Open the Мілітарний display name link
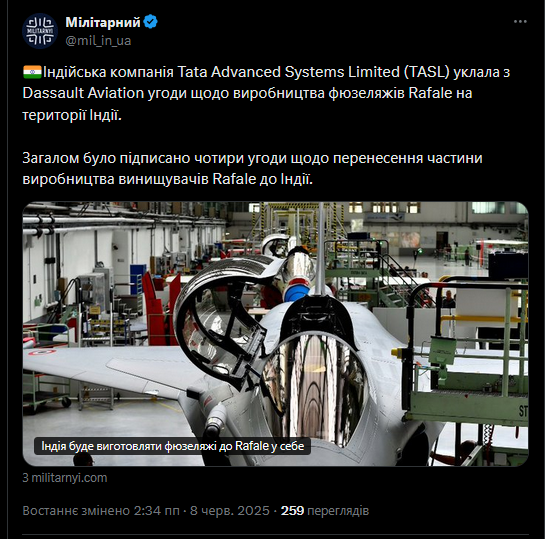This screenshot has width=545, height=539. (103, 22)
